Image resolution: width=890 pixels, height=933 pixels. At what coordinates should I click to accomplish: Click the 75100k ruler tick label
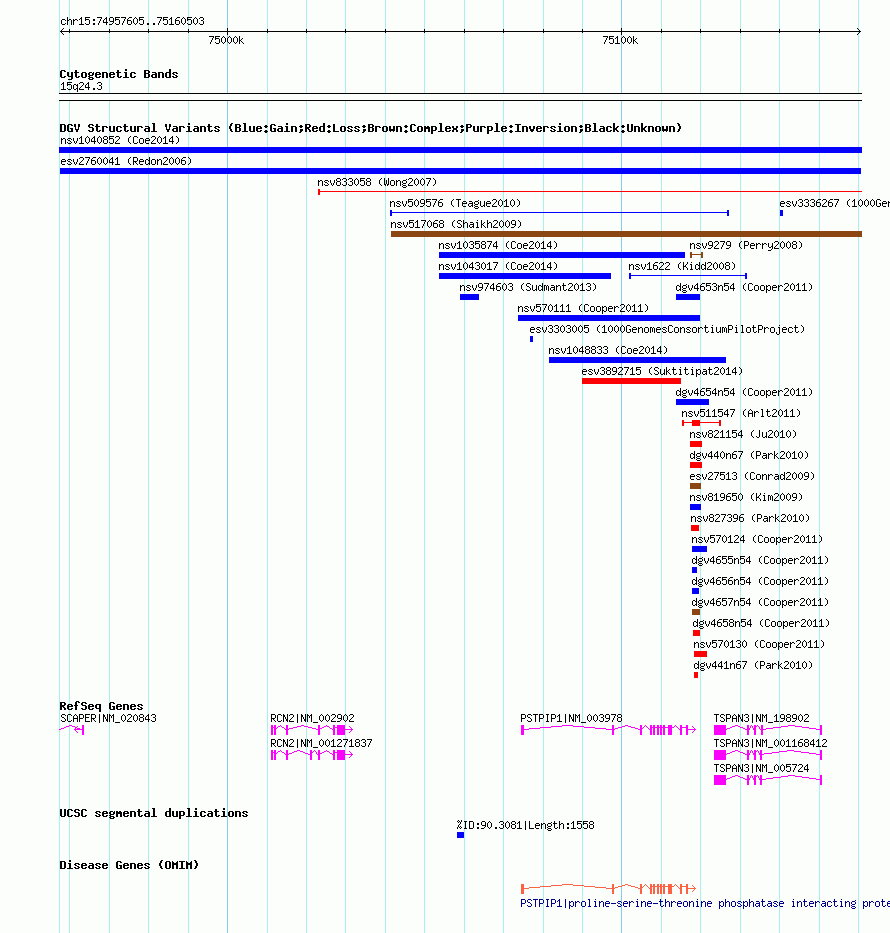620,40
